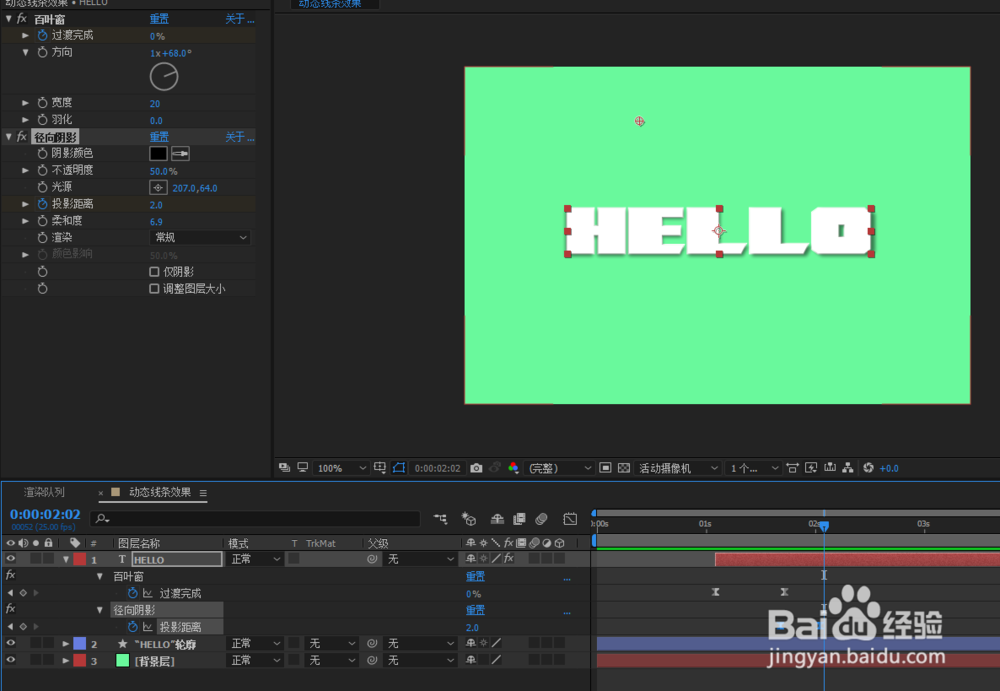This screenshot has width=1000, height=691.
Task: Open blend mode dropdown for HELLO layer
Action: (255, 559)
